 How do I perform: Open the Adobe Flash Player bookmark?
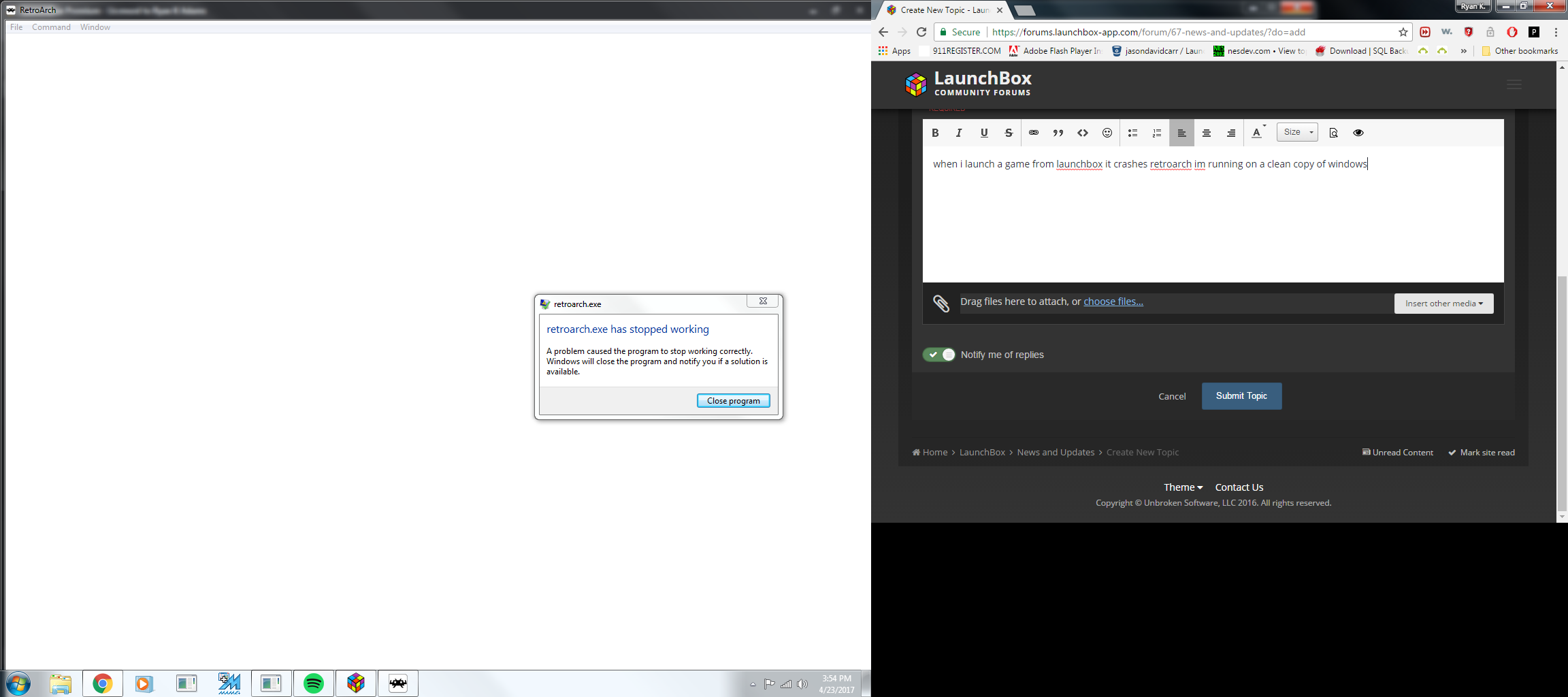tap(1056, 51)
